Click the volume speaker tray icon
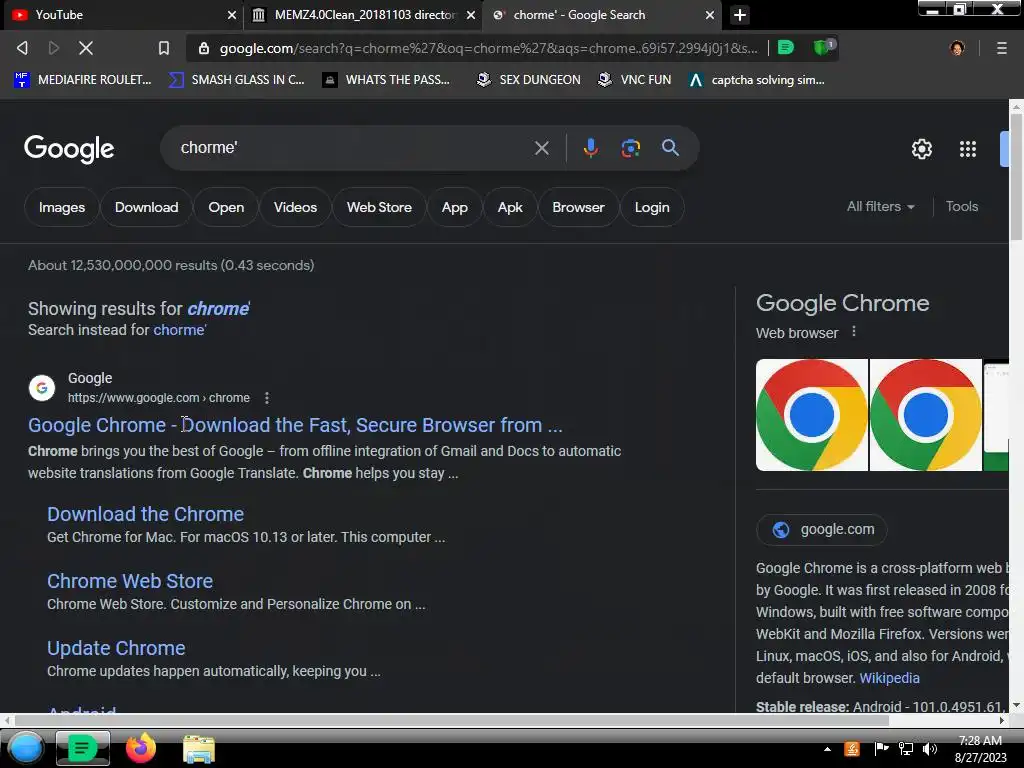Viewport: 1024px width, 768px height. [929, 749]
